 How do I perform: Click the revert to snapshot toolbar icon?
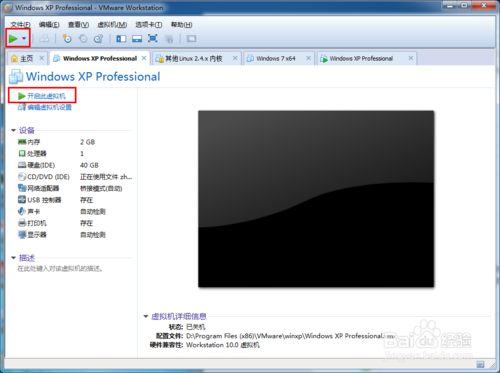point(83,39)
